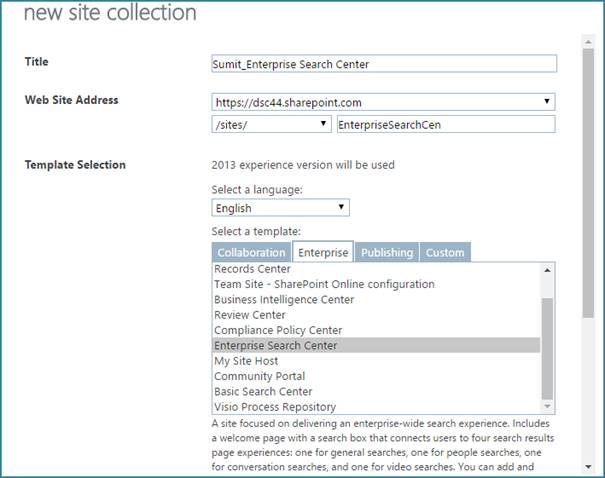Viewport: 605px width, 478px height.
Task: Select the Community Portal template
Action: click(376, 376)
